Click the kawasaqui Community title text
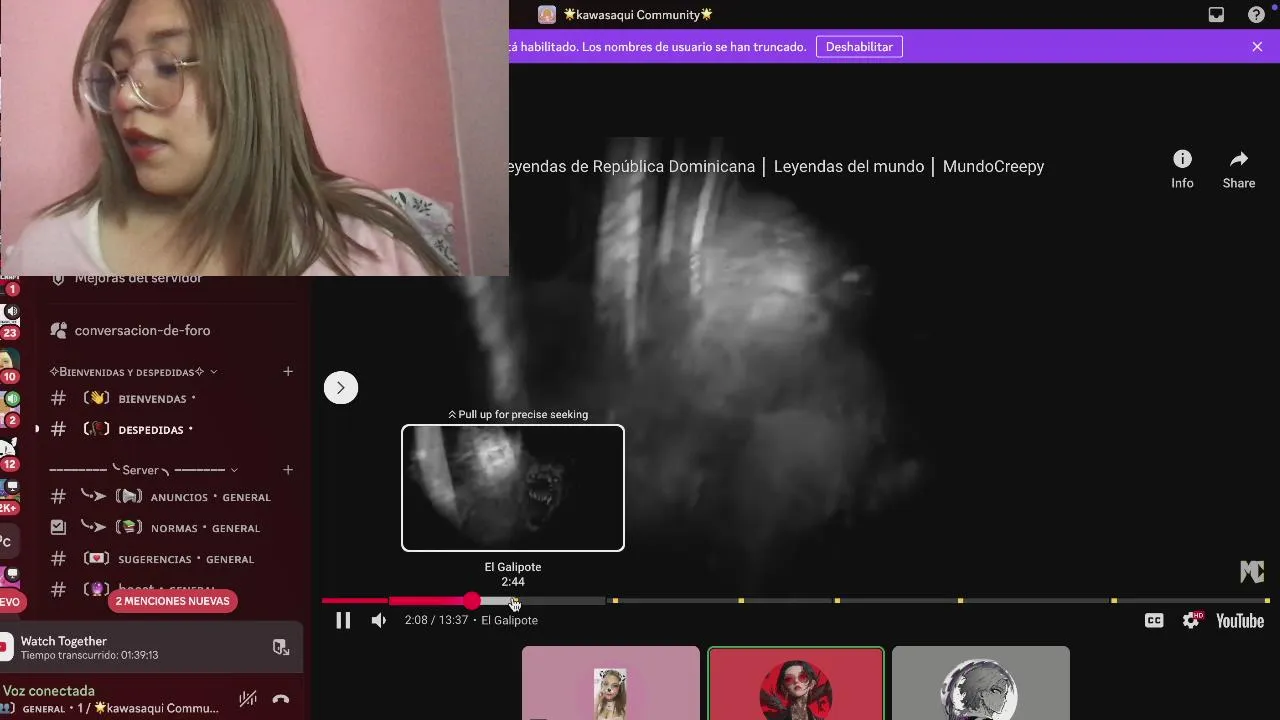The image size is (1280, 720). coord(638,15)
